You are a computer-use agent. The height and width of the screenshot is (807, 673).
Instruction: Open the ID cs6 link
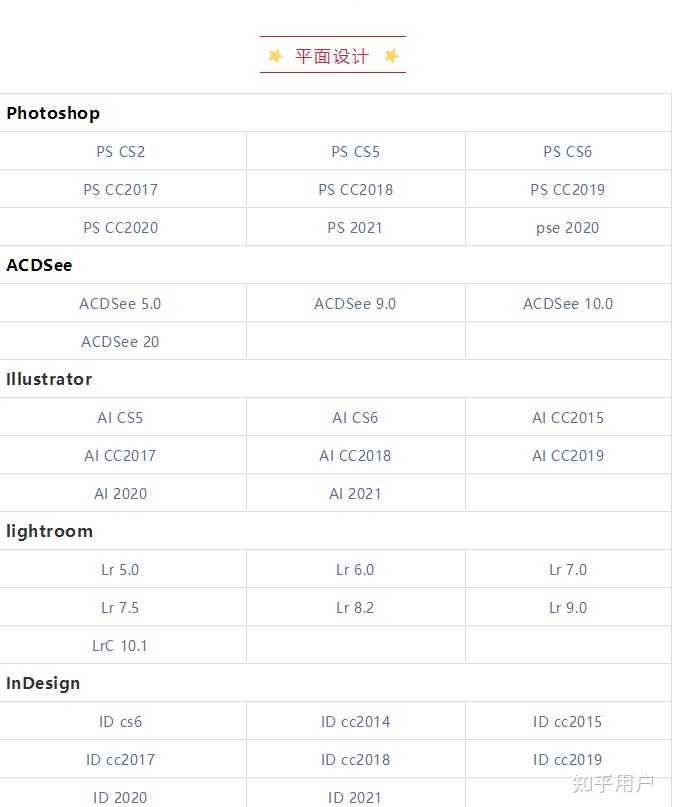pyautogui.click(x=120, y=722)
